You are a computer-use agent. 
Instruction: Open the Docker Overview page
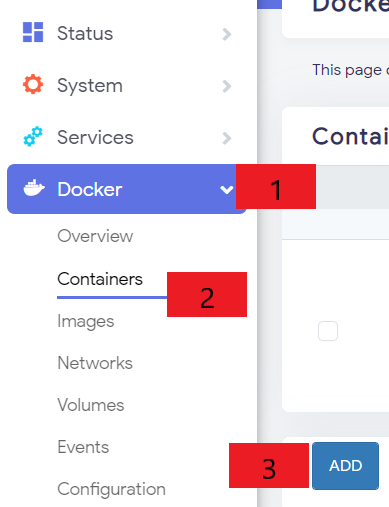coord(95,236)
